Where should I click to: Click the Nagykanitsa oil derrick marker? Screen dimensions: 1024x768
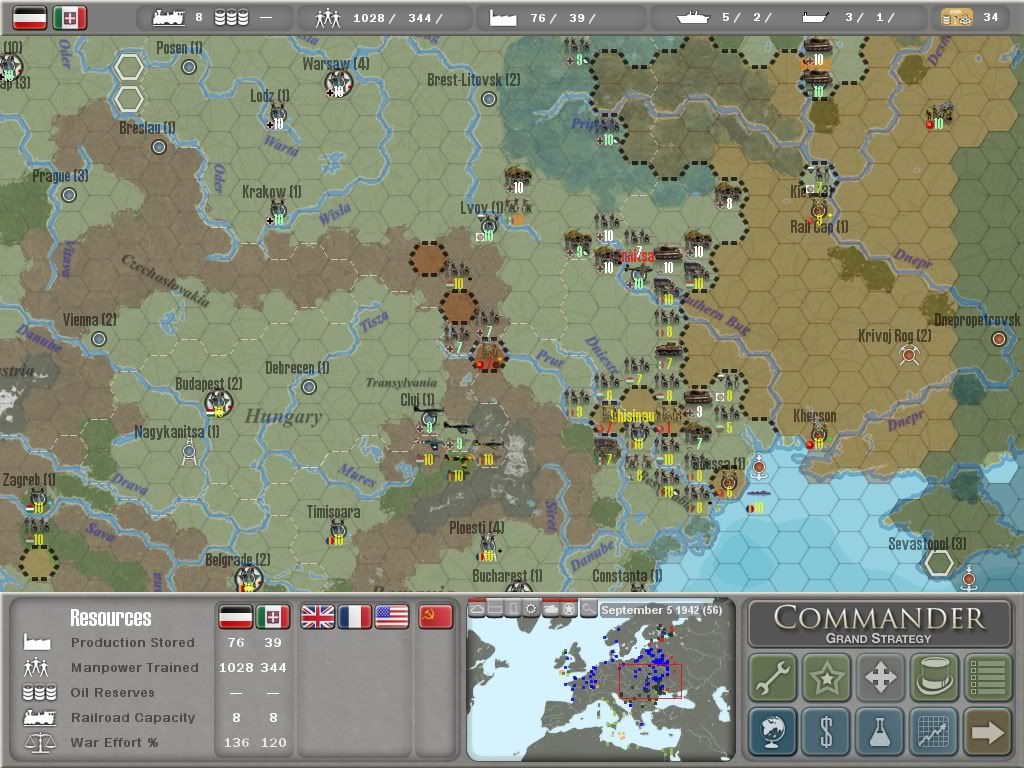pos(189,451)
